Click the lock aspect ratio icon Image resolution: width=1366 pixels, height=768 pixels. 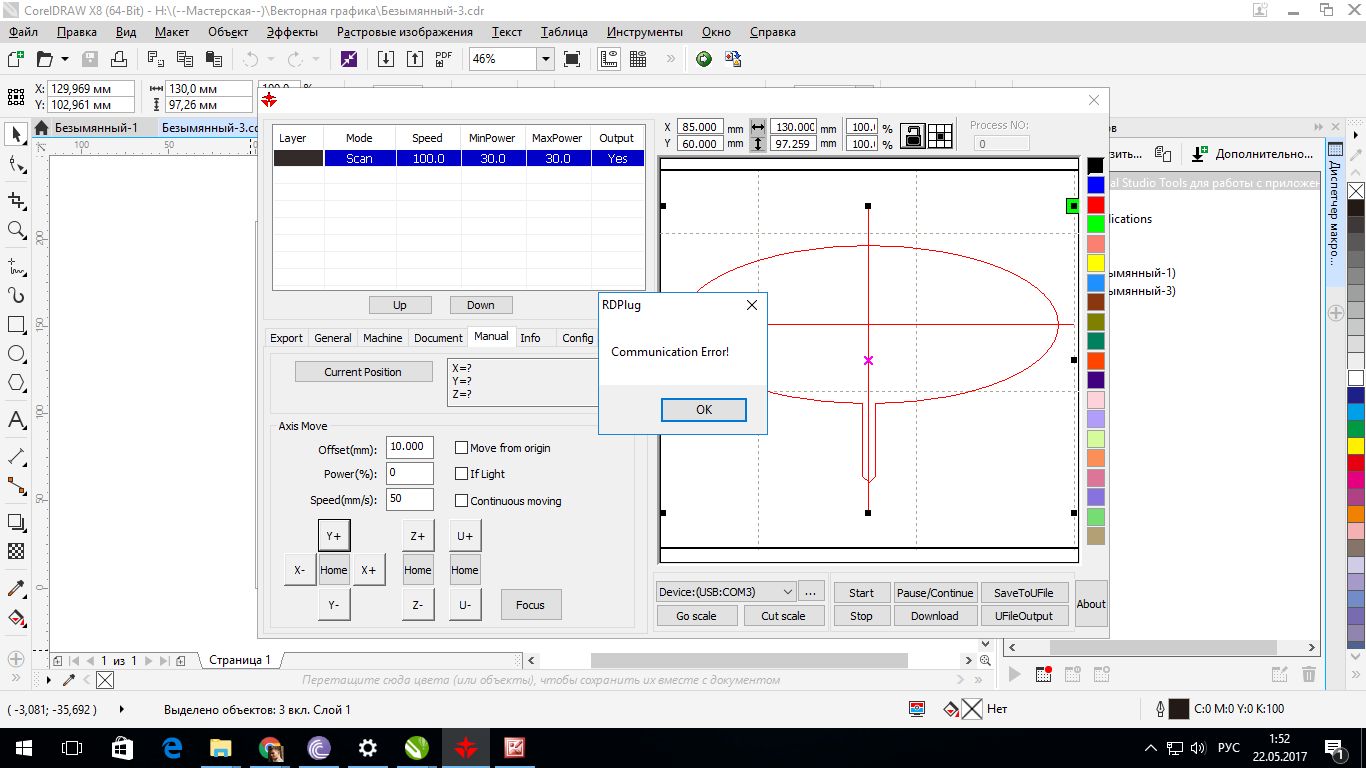[x=912, y=136]
